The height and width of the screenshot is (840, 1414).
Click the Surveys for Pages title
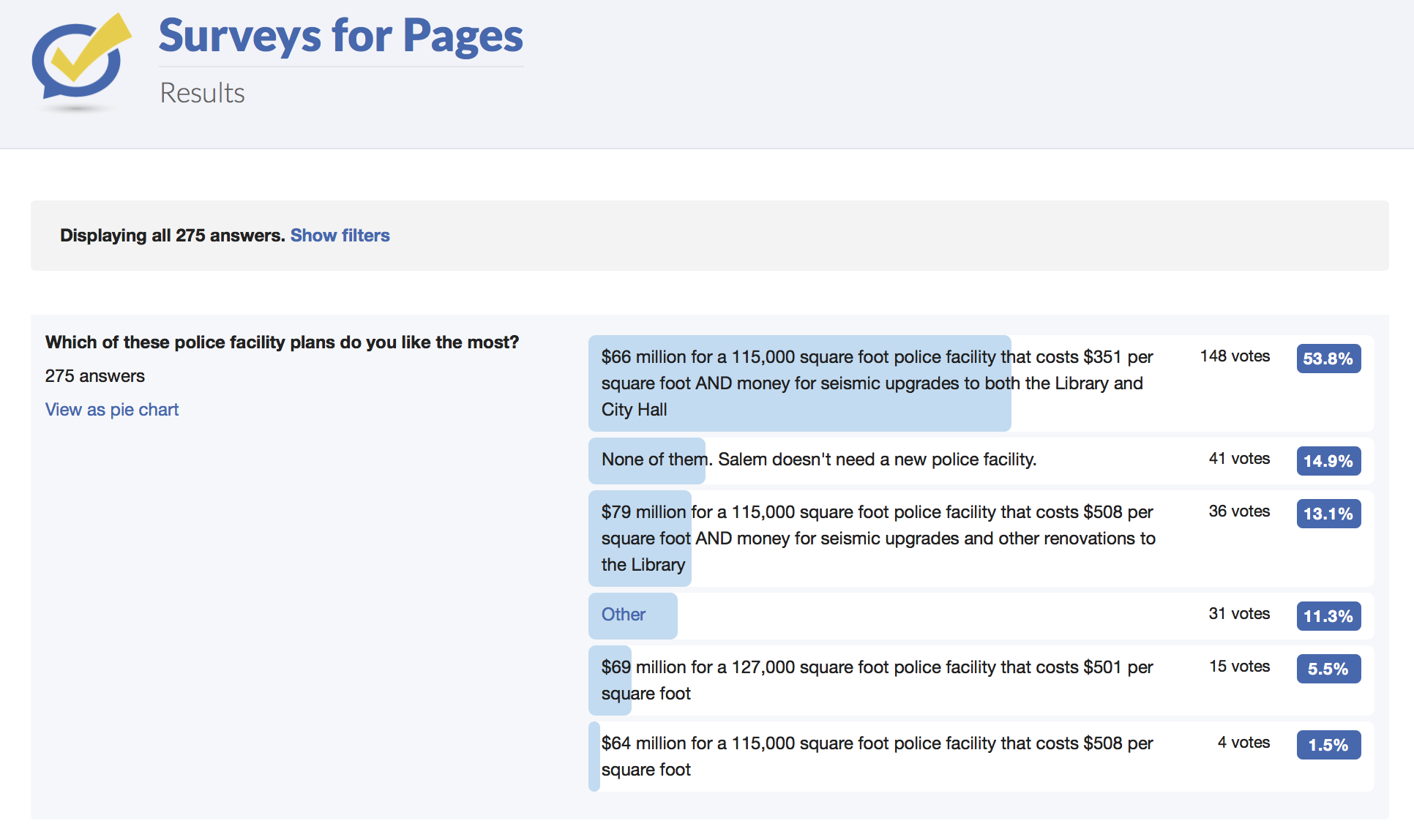(340, 36)
